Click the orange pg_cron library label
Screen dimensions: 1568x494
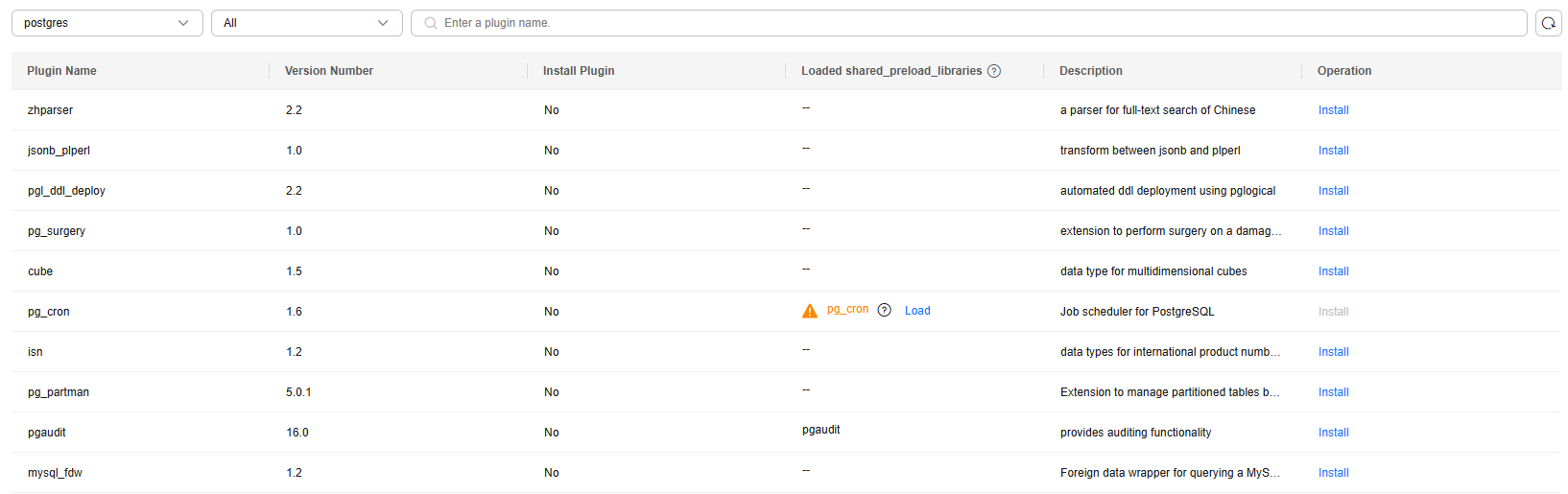[847, 309]
